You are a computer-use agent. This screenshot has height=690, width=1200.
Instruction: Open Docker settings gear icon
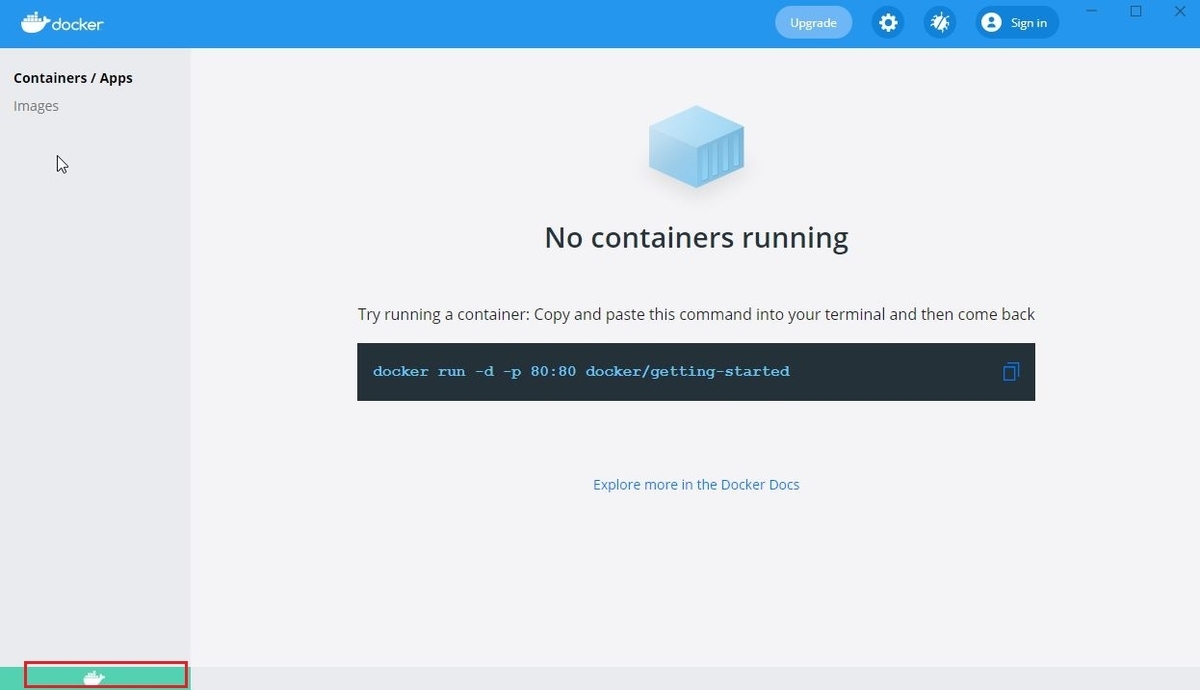point(887,22)
